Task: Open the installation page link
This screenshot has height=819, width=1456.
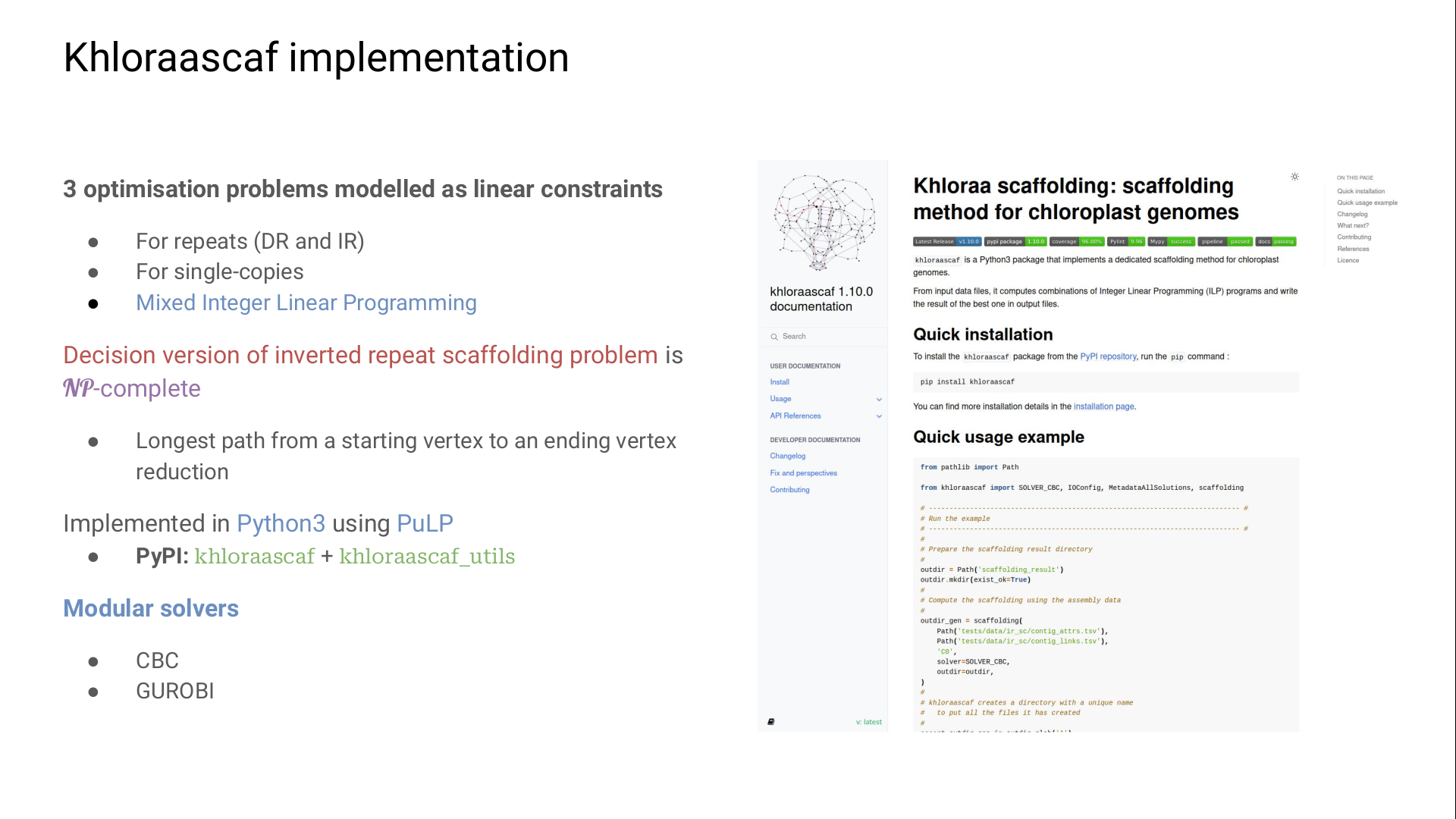Action: click(1103, 406)
